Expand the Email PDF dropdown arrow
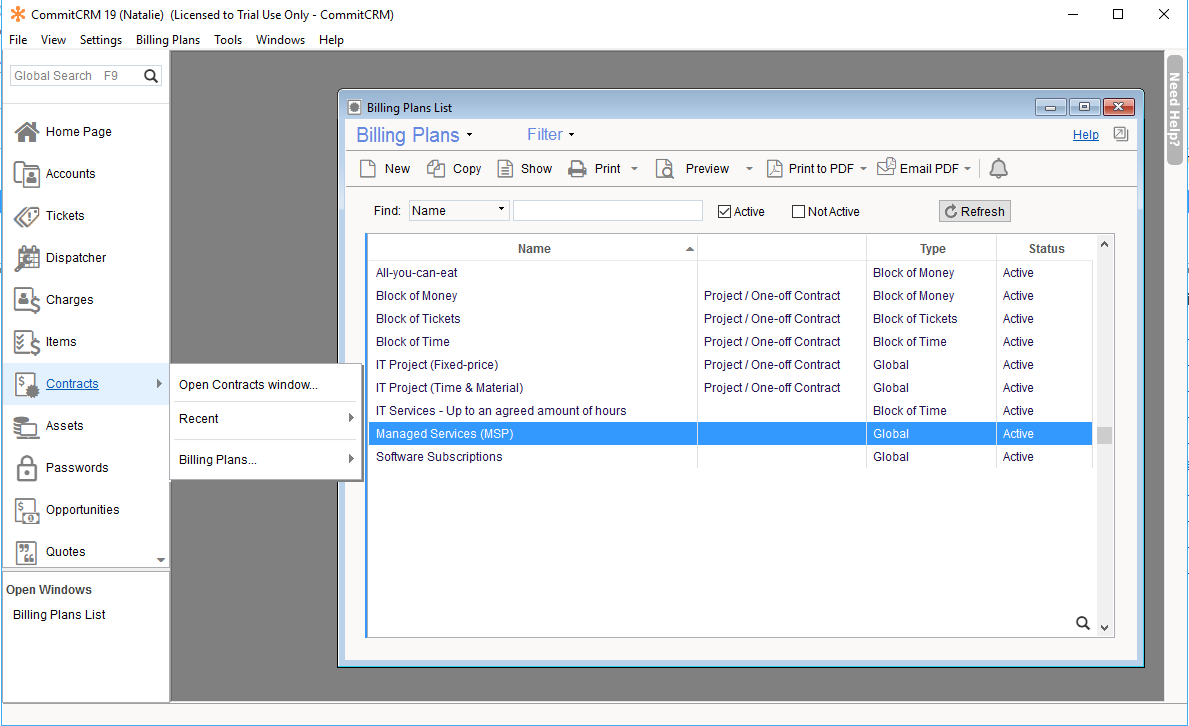This screenshot has width=1189, height=726. click(x=967, y=169)
